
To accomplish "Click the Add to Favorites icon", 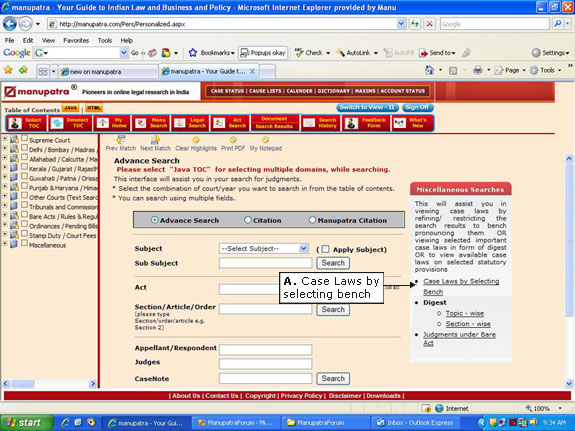I will [x=23, y=70].
